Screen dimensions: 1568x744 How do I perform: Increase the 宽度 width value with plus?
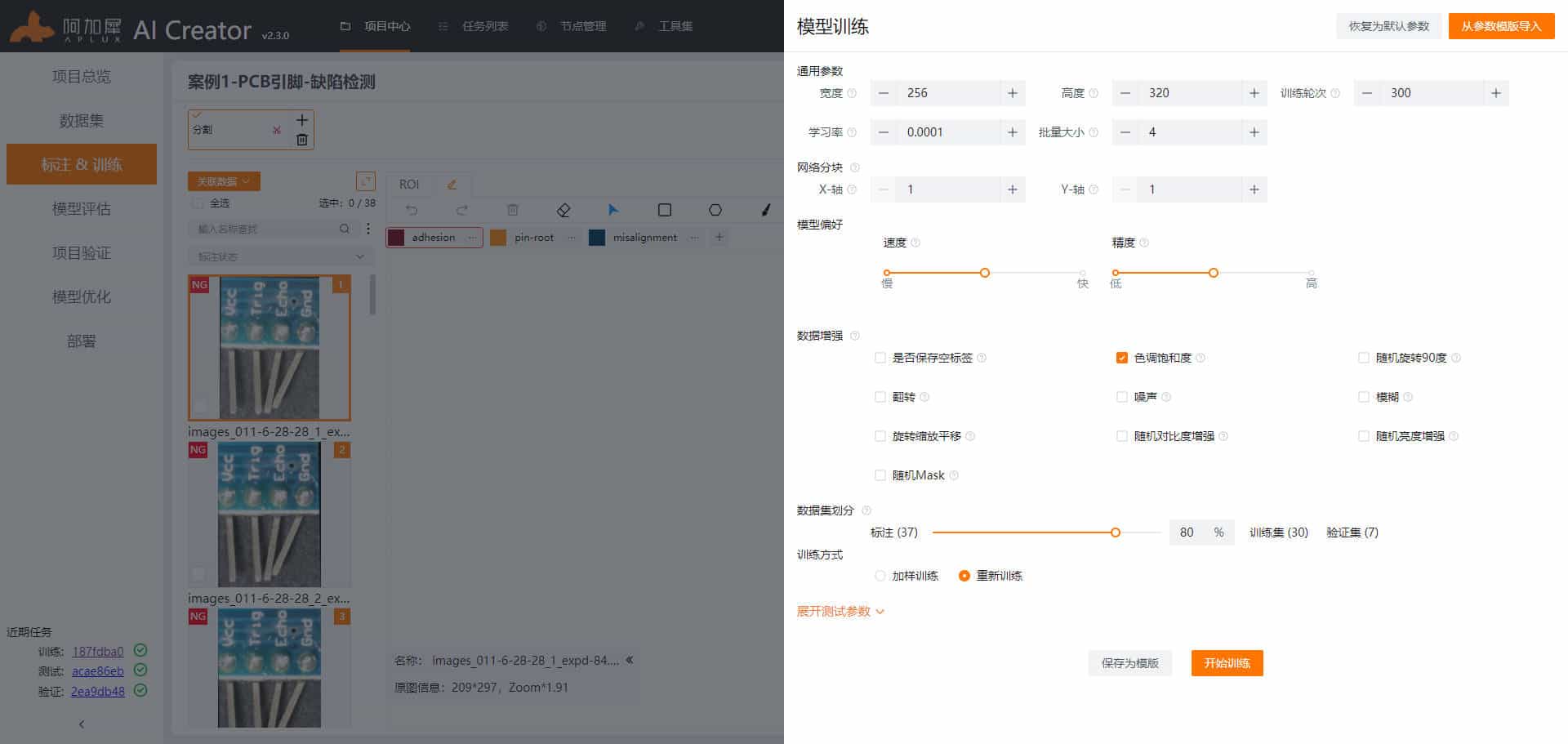pyautogui.click(x=1012, y=93)
